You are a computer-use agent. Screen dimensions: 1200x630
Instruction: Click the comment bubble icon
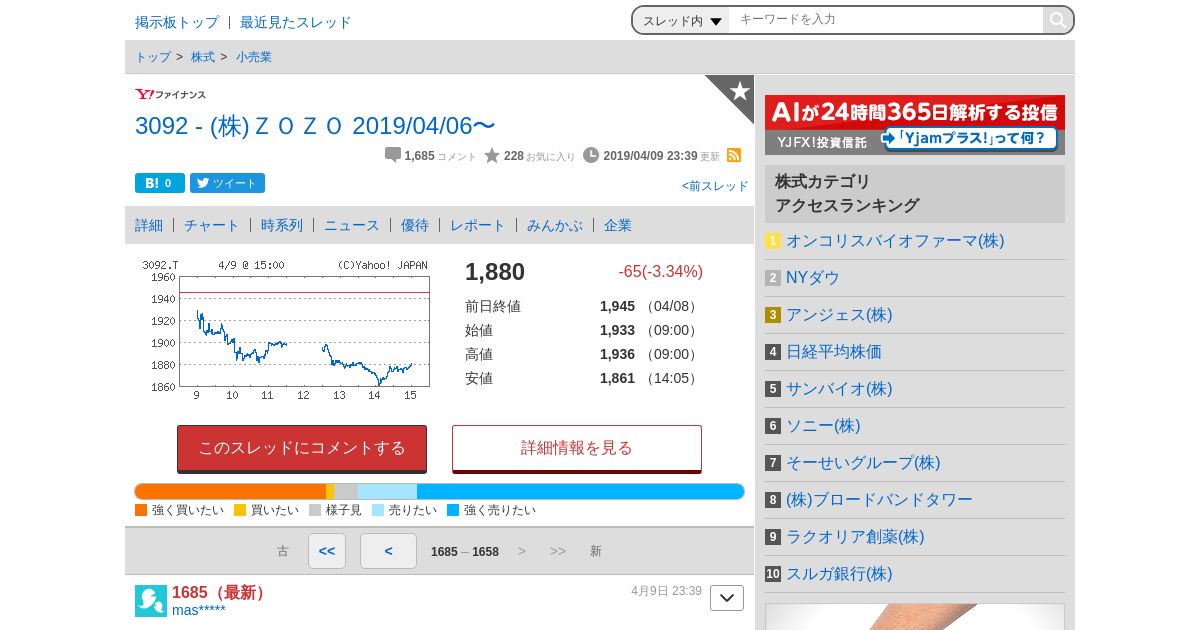point(393,155)
